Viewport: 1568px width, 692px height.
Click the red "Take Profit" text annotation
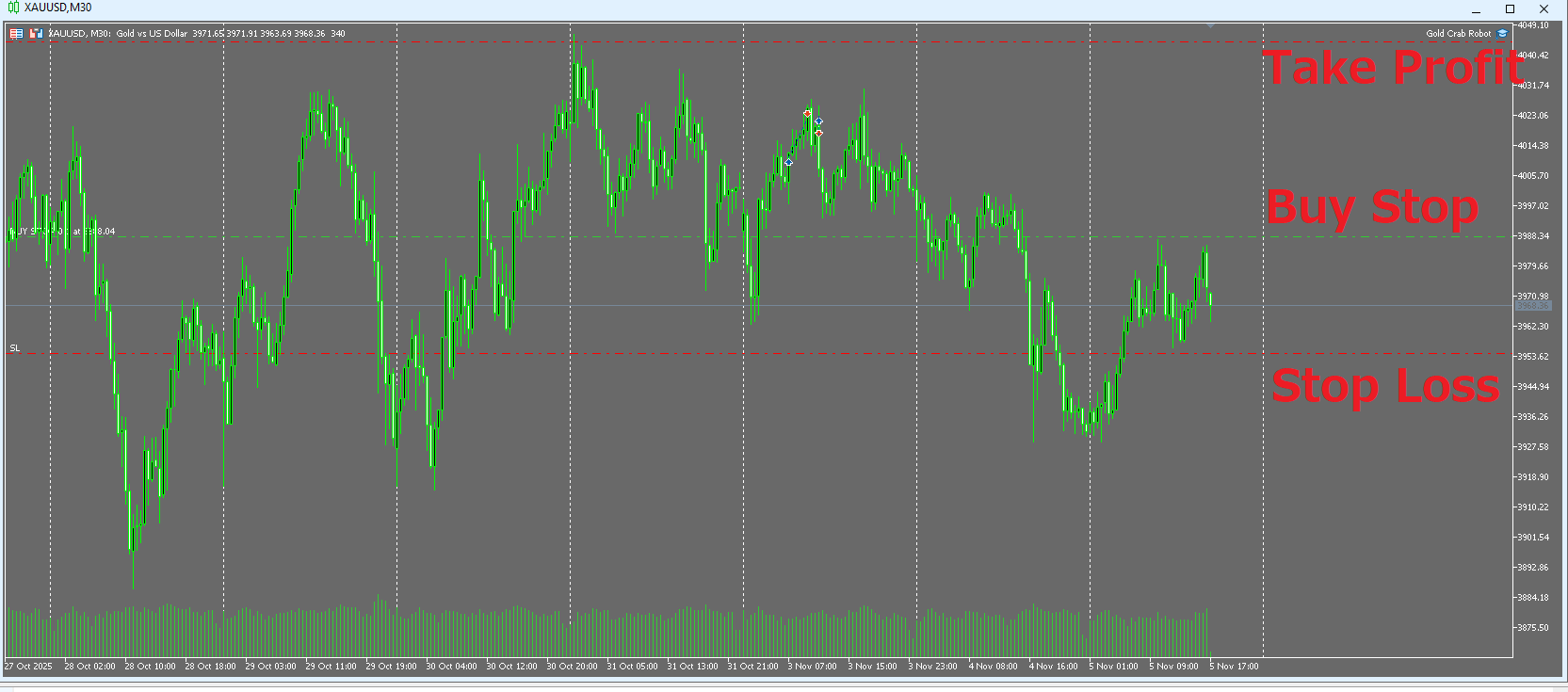click(1391, 68)
